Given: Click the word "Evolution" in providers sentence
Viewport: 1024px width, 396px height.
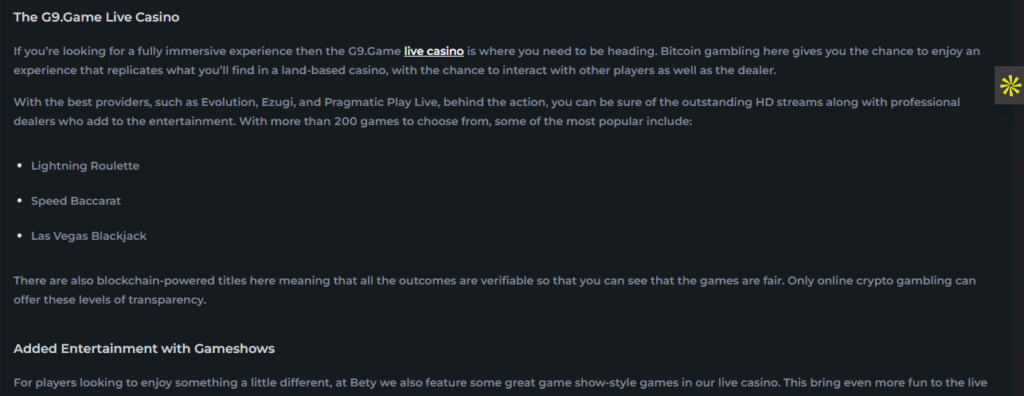Looking at the screenshot, I should coord(215,103).
